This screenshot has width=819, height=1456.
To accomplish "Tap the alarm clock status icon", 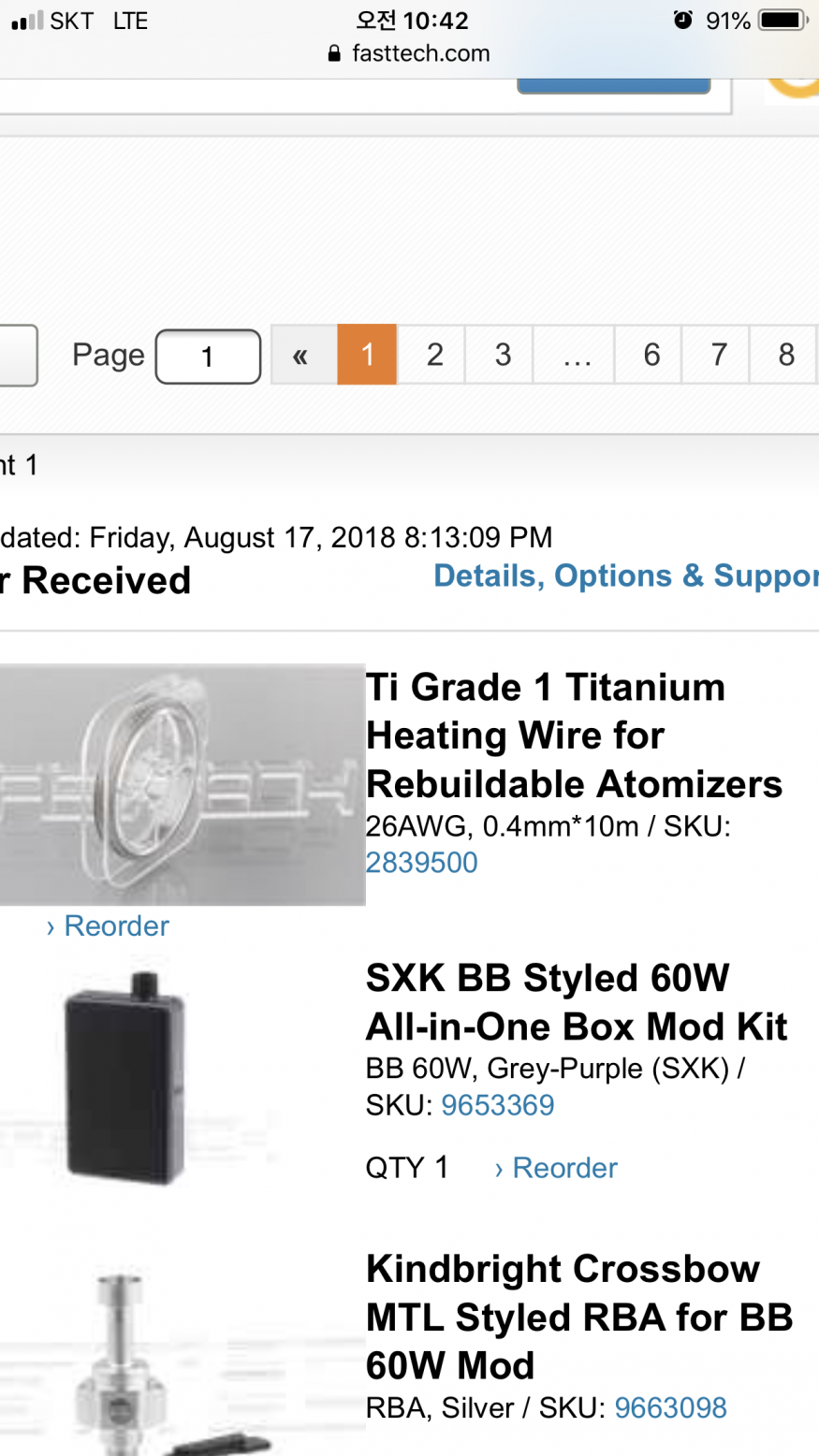I will pyautogui.click(x=683, y=20).
